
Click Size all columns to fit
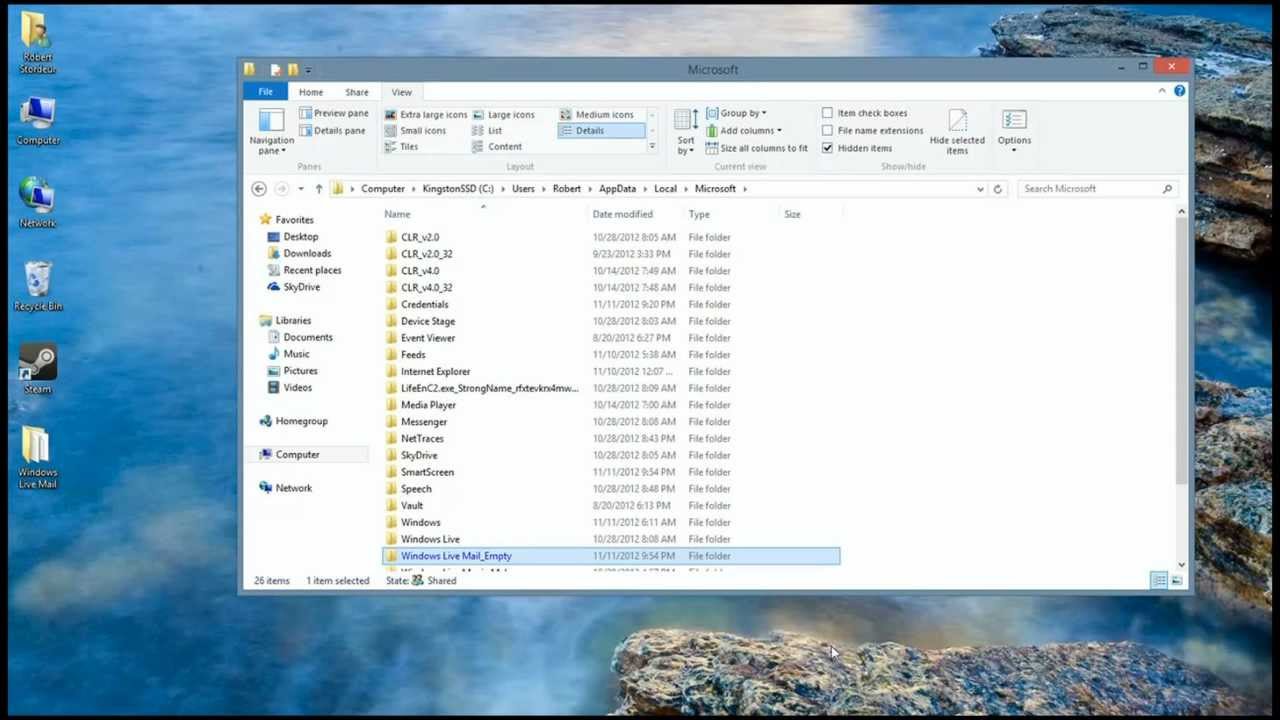[x=757, y=148]
